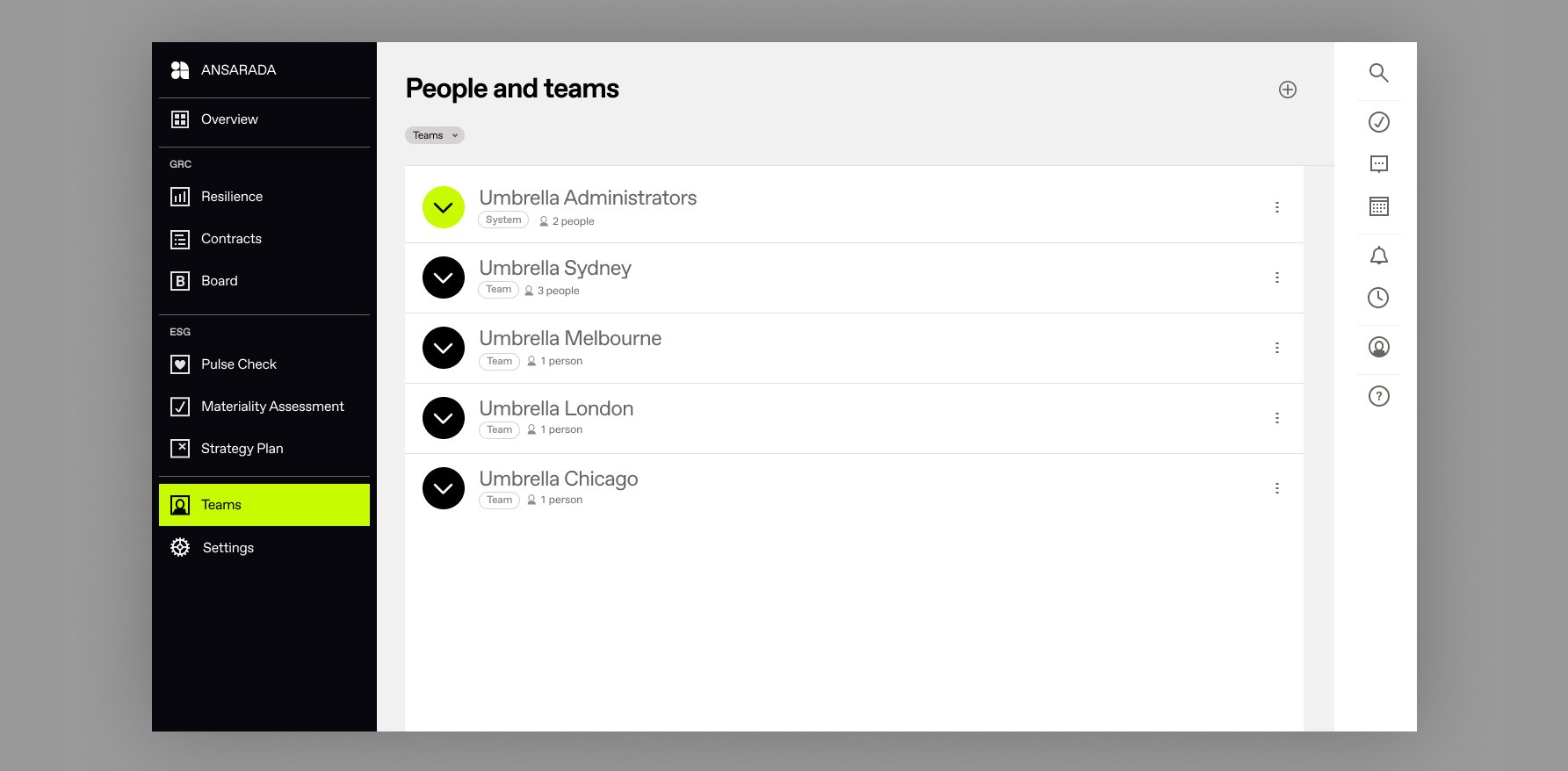
Task: Expand the Umbrella Melbourne team
Action: pyautogui.click(x=444, y=348)
